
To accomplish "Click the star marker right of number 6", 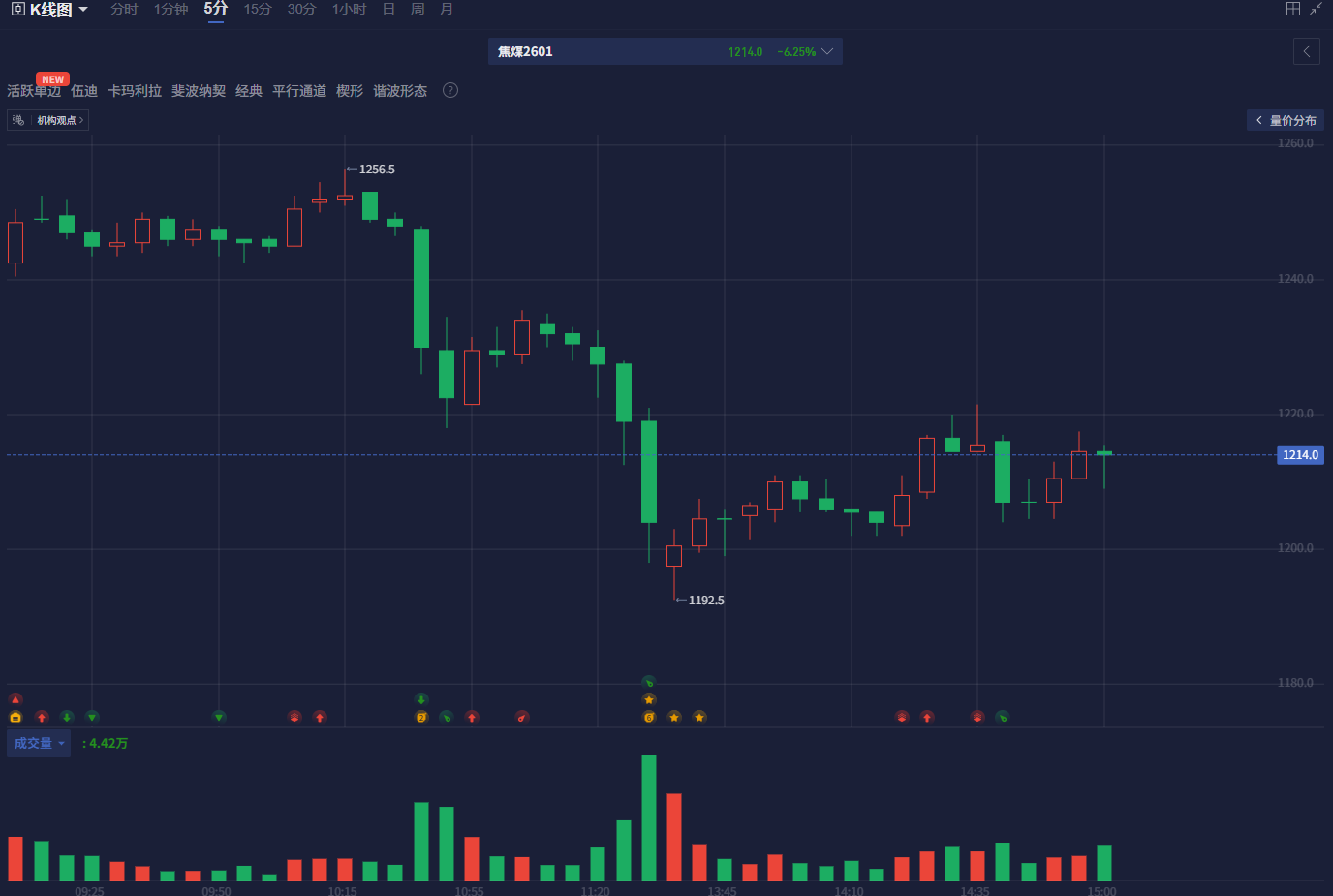I will pos(674,717).
